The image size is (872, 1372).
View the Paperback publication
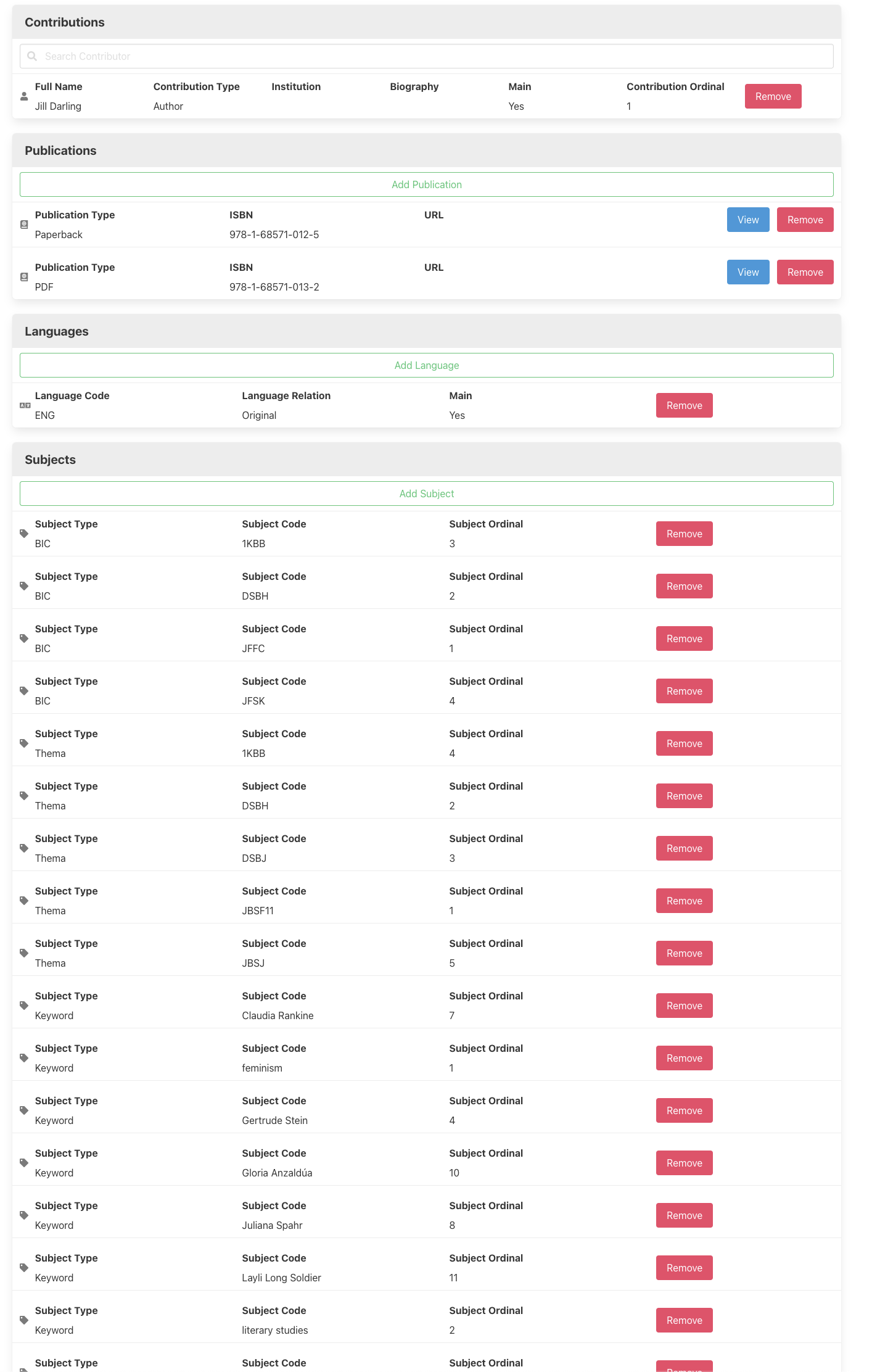click(x=747, y=220)
